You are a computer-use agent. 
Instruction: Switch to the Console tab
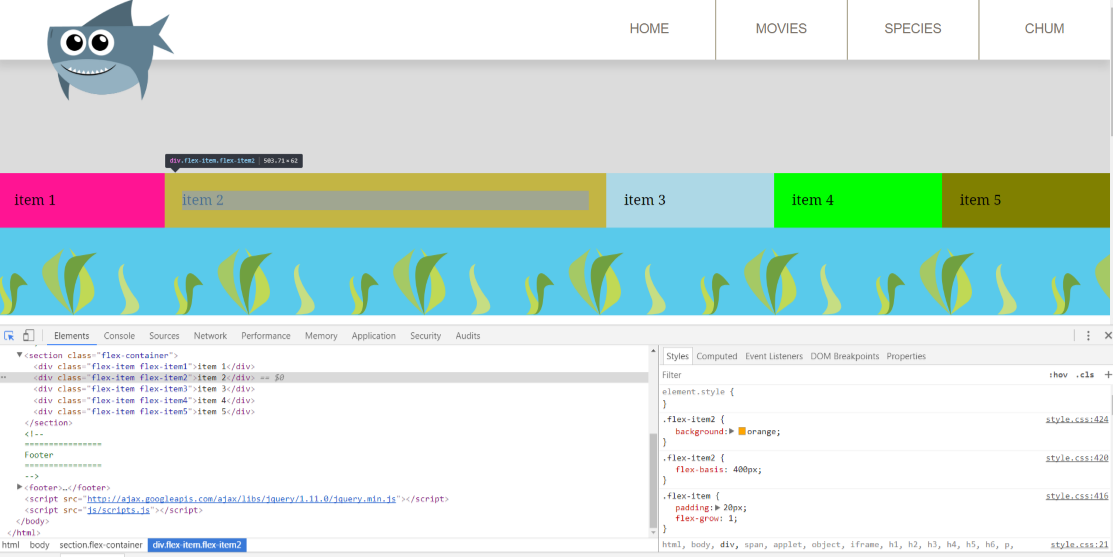click(119, 336)
